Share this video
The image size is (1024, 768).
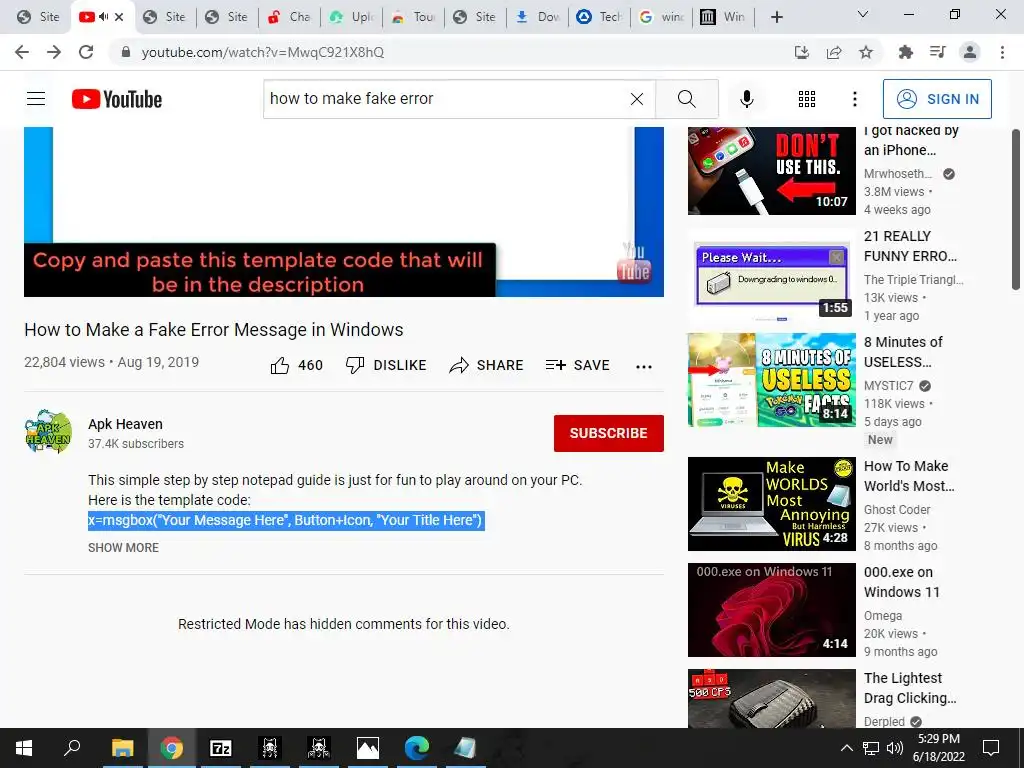tap(487, 365)
